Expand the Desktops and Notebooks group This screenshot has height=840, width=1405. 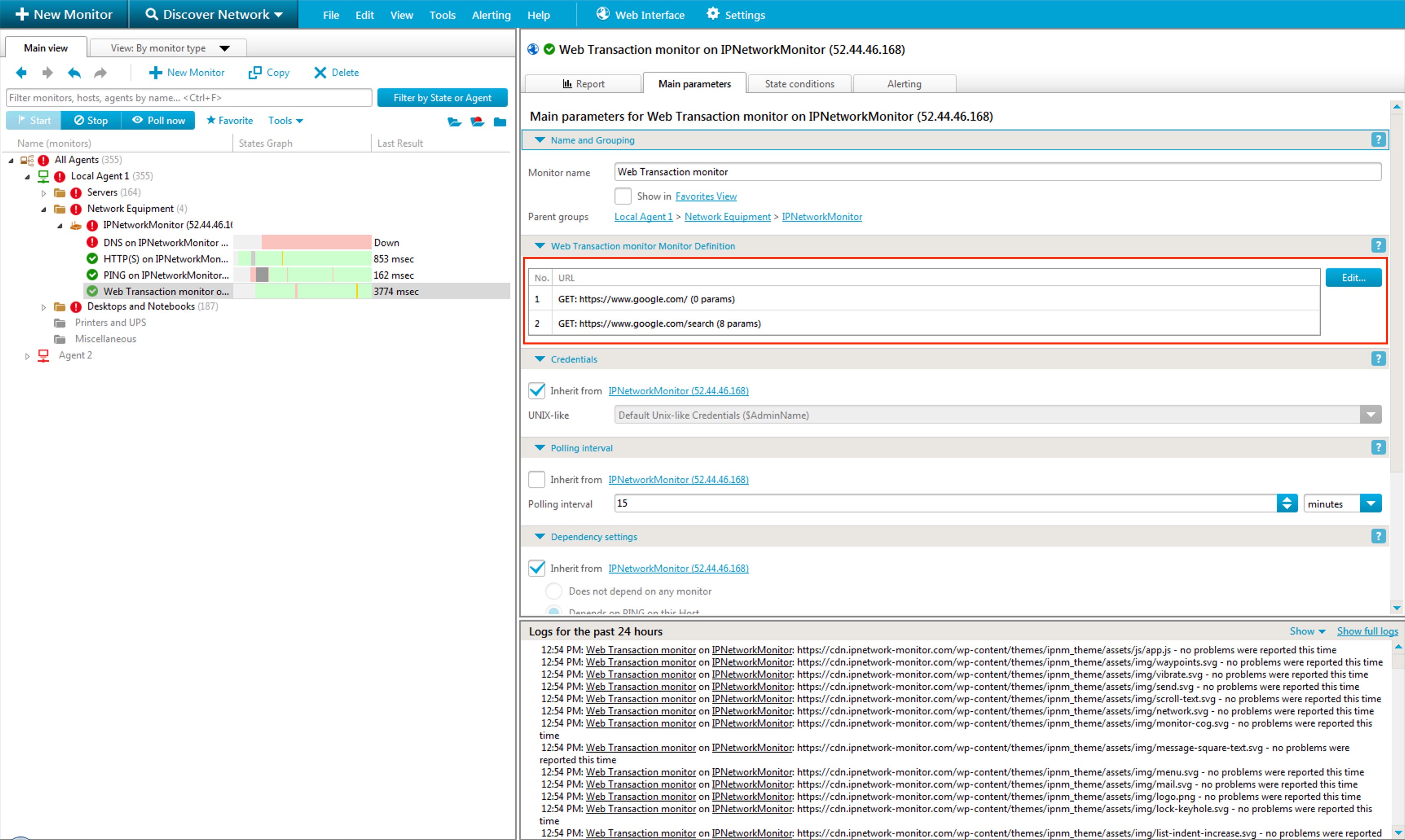click(44, 307)
